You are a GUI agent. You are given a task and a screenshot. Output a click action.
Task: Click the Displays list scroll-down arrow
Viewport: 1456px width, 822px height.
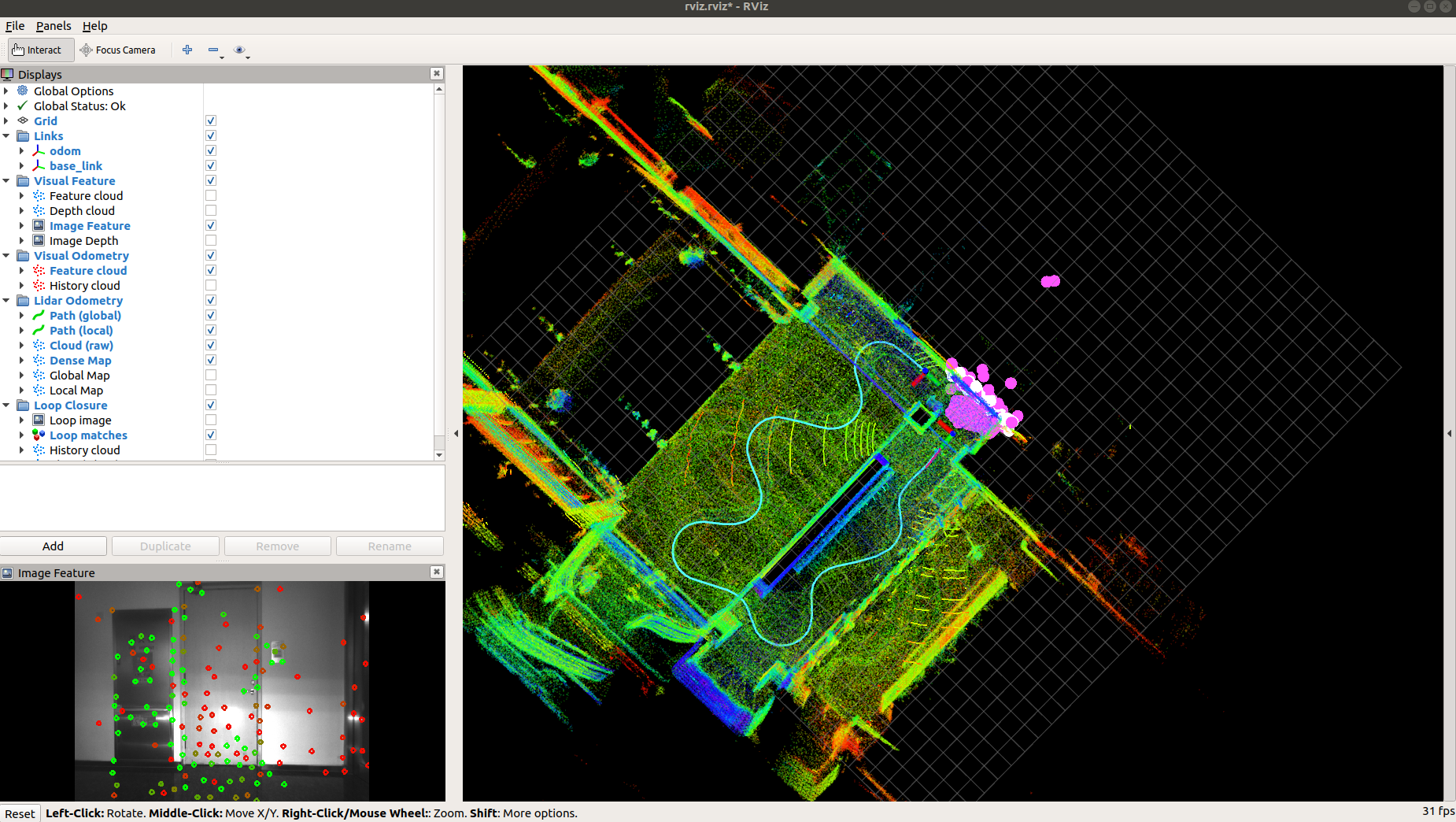439,455
